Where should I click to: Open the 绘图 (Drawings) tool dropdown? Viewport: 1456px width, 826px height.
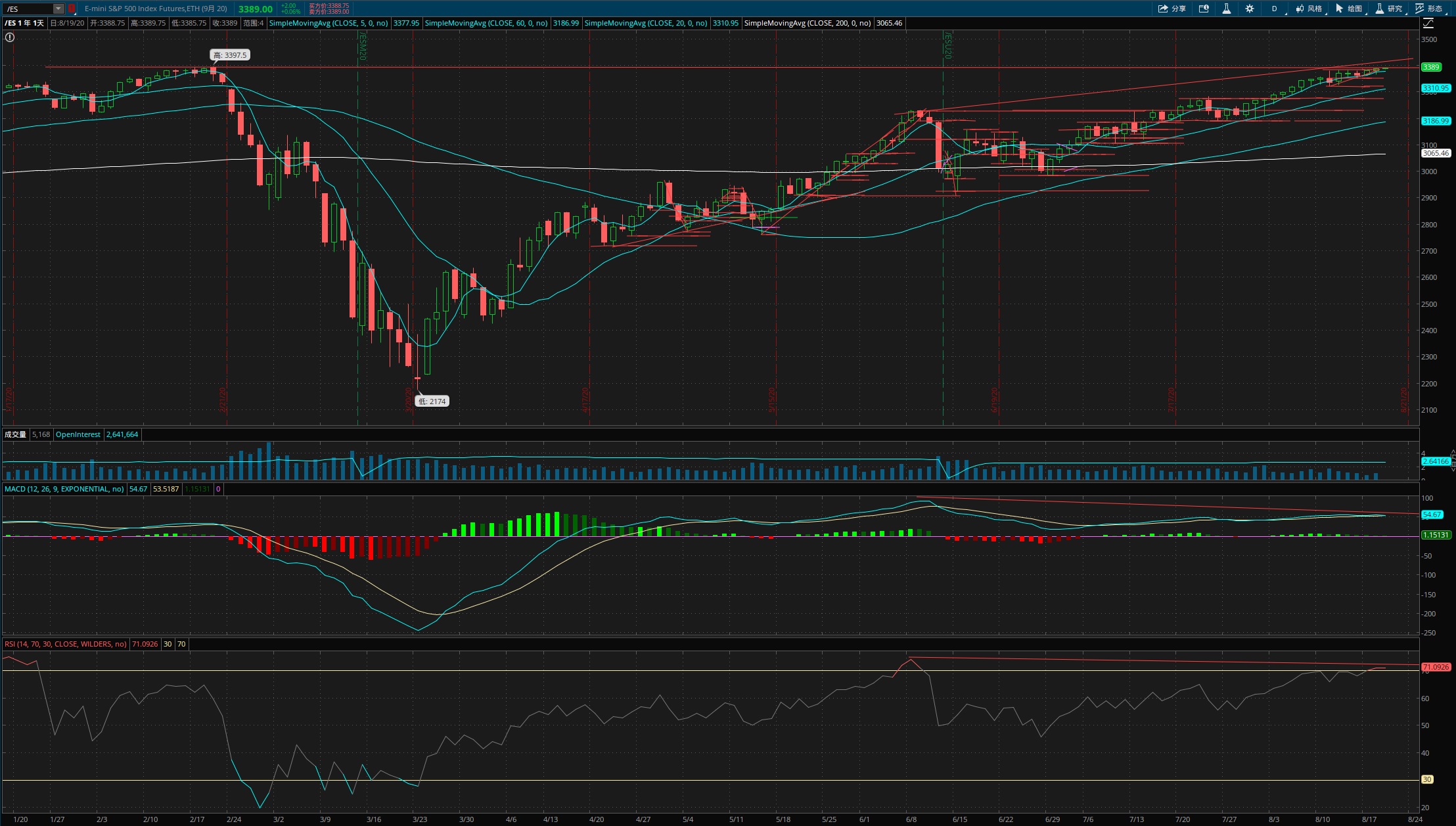tap(1349, 9)
